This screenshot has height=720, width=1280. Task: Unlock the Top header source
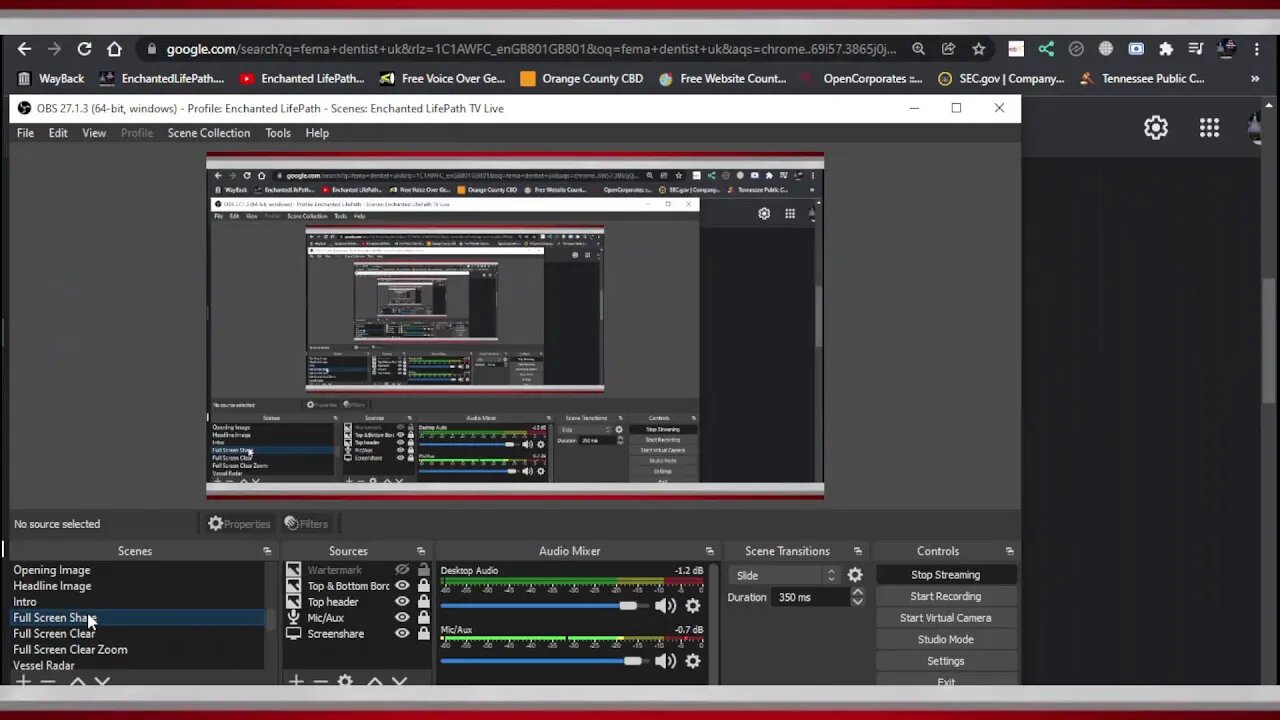424,602
